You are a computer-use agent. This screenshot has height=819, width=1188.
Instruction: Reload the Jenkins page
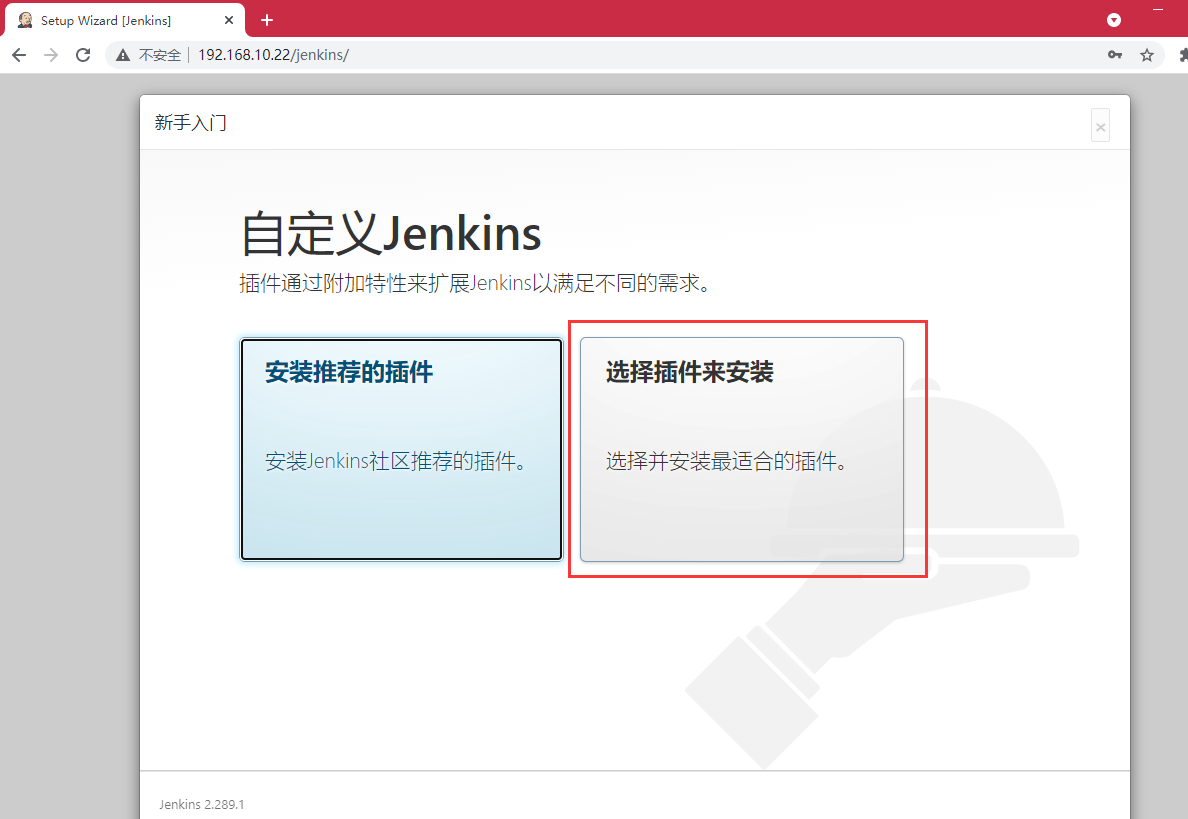(83, 55)
